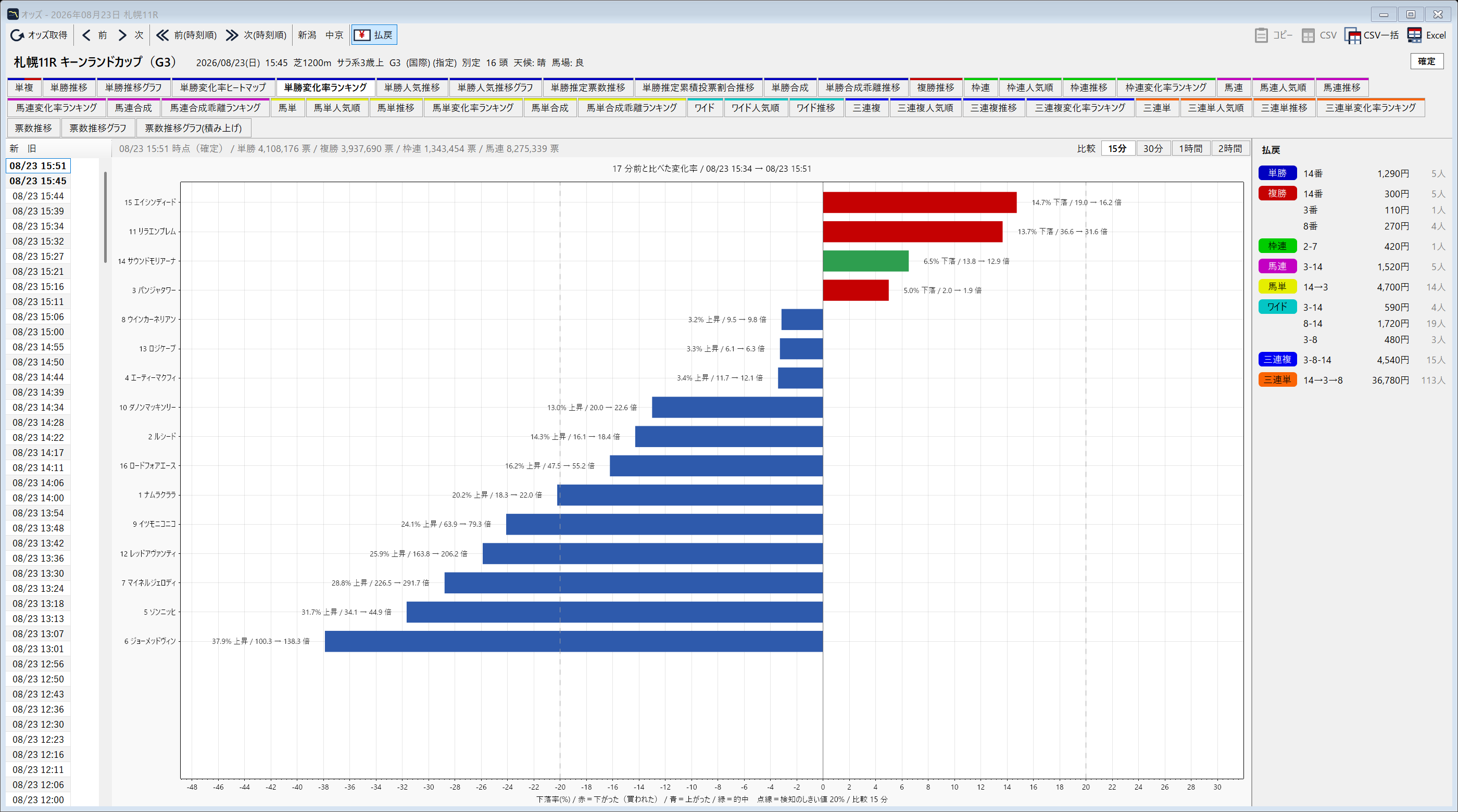1458x812 pixels.
Task: Click the CSV一括 batch export icon
Action: (x=1352, y=35)
